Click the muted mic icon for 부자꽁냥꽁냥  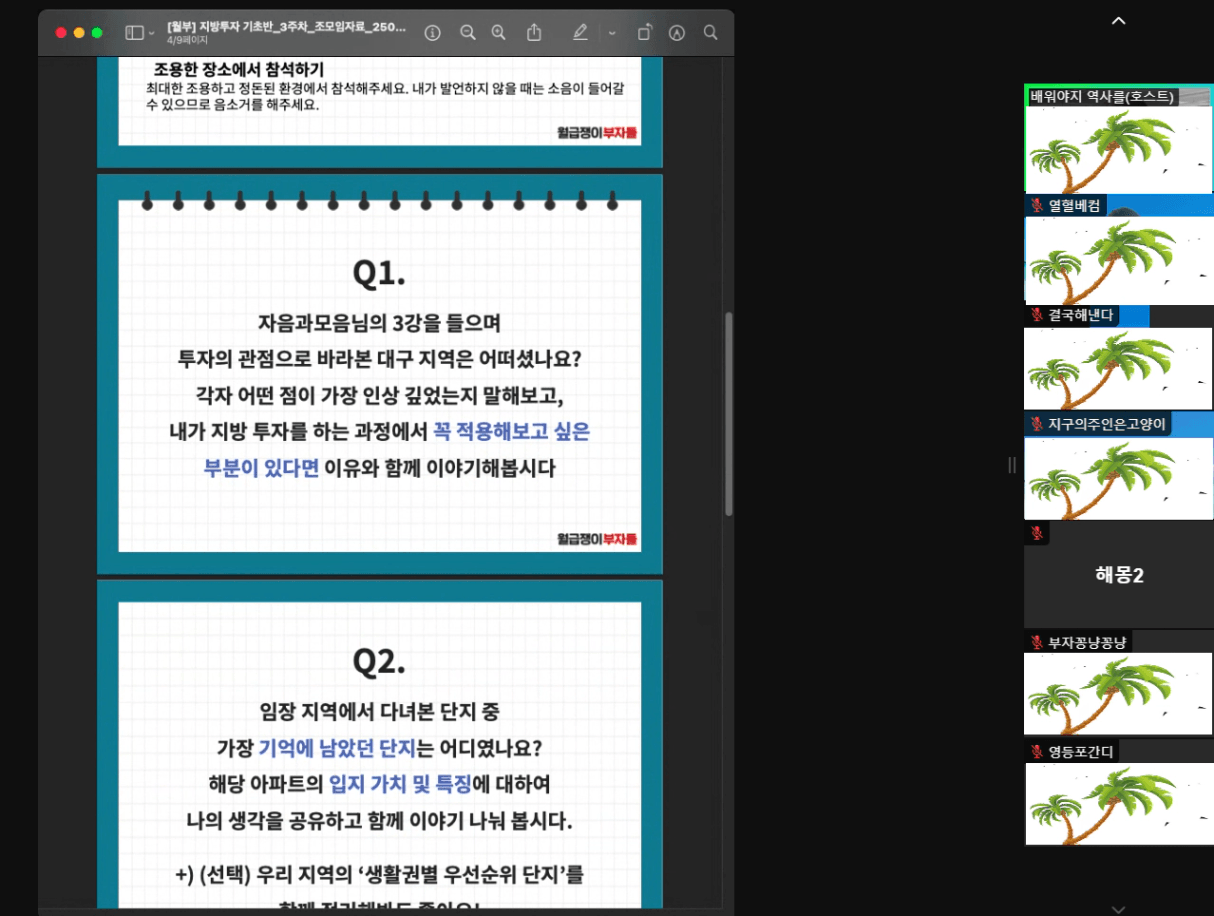[1037, 642]
